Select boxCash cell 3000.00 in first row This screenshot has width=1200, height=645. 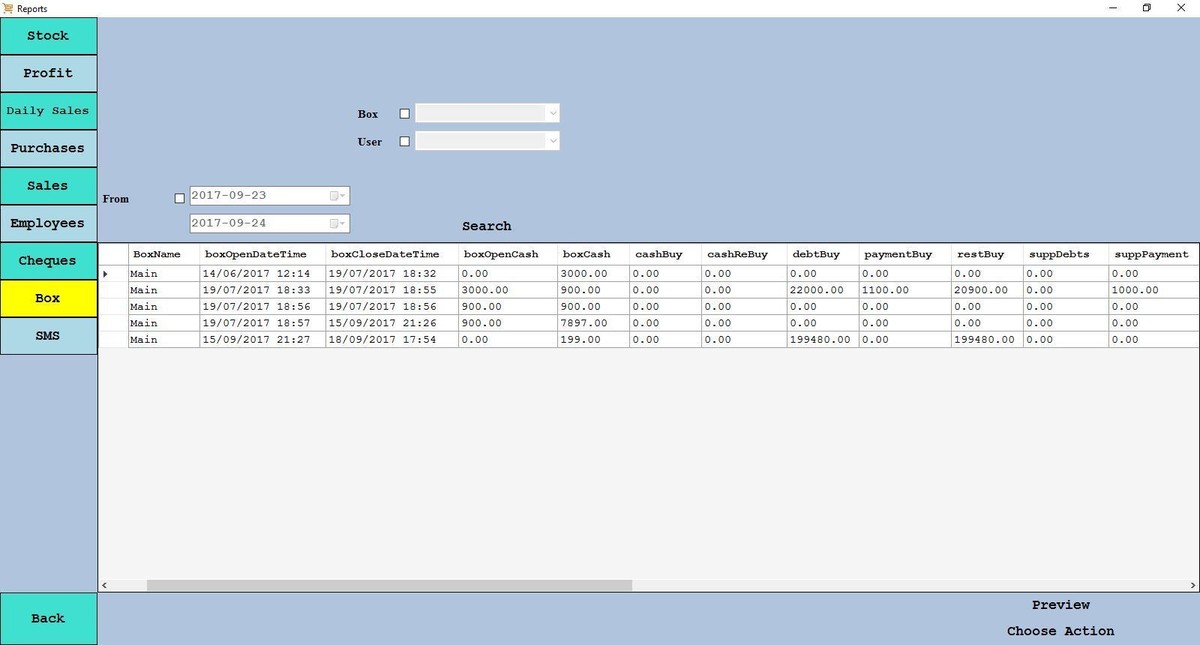593,273
